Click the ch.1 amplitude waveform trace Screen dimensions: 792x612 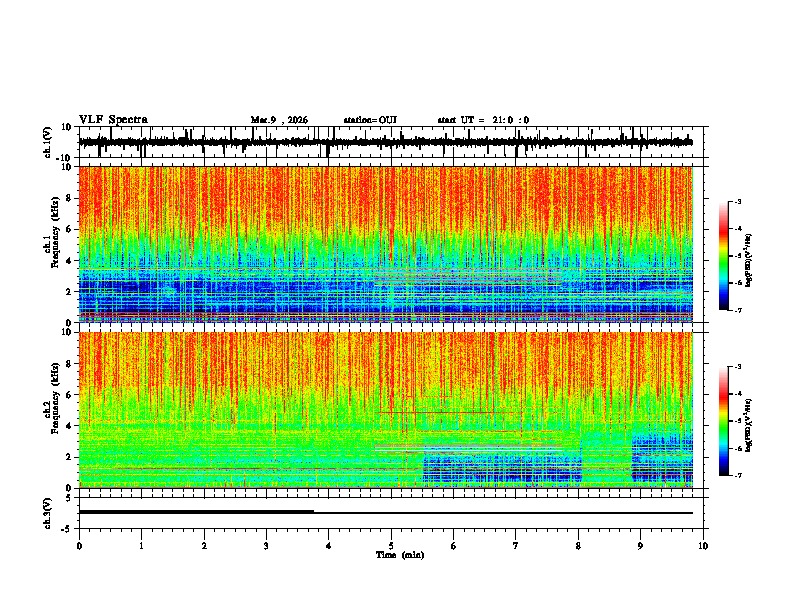385,142
